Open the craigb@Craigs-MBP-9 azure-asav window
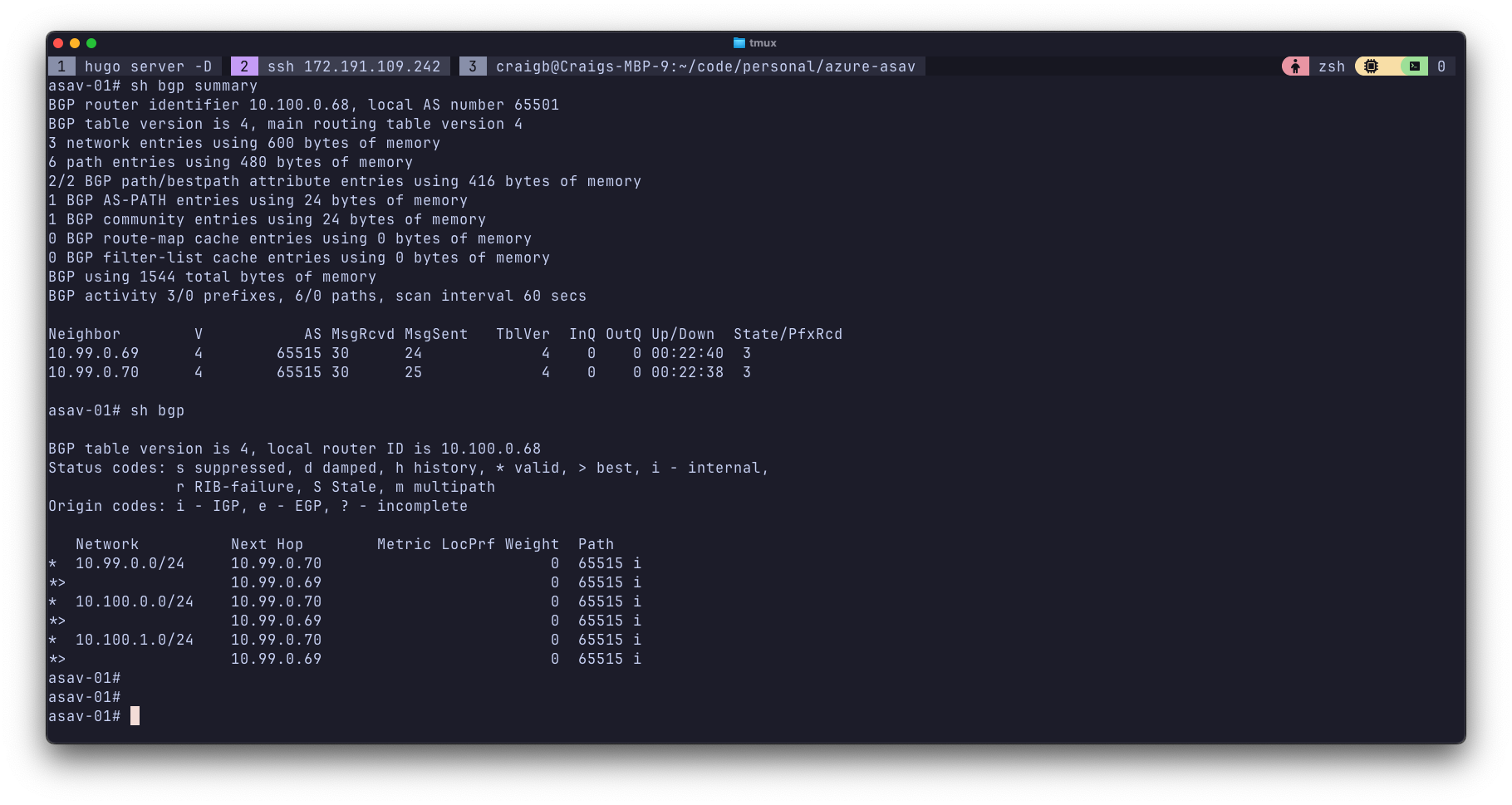The height and width of the screenshot is (805, 1512). coord(705,66)
